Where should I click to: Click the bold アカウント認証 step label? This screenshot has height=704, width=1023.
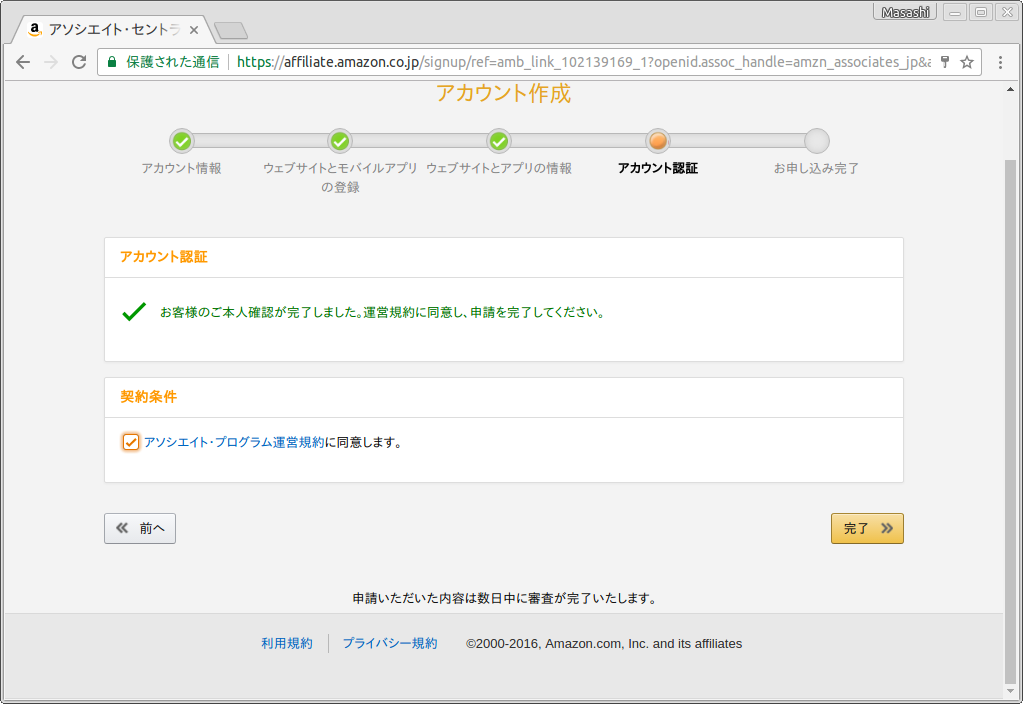point(658,168)
